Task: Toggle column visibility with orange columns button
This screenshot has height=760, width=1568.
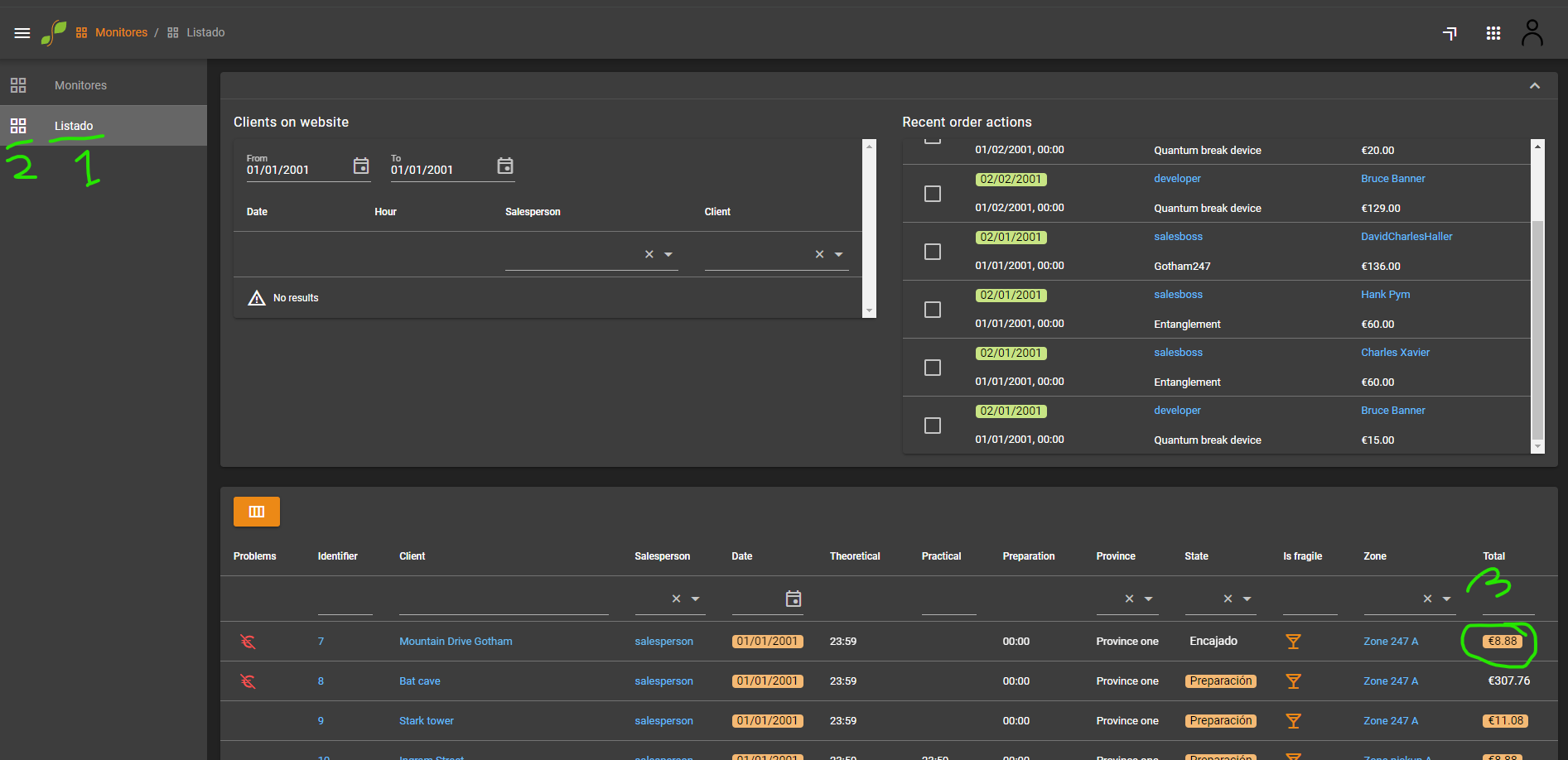Action: click(257, 512)
